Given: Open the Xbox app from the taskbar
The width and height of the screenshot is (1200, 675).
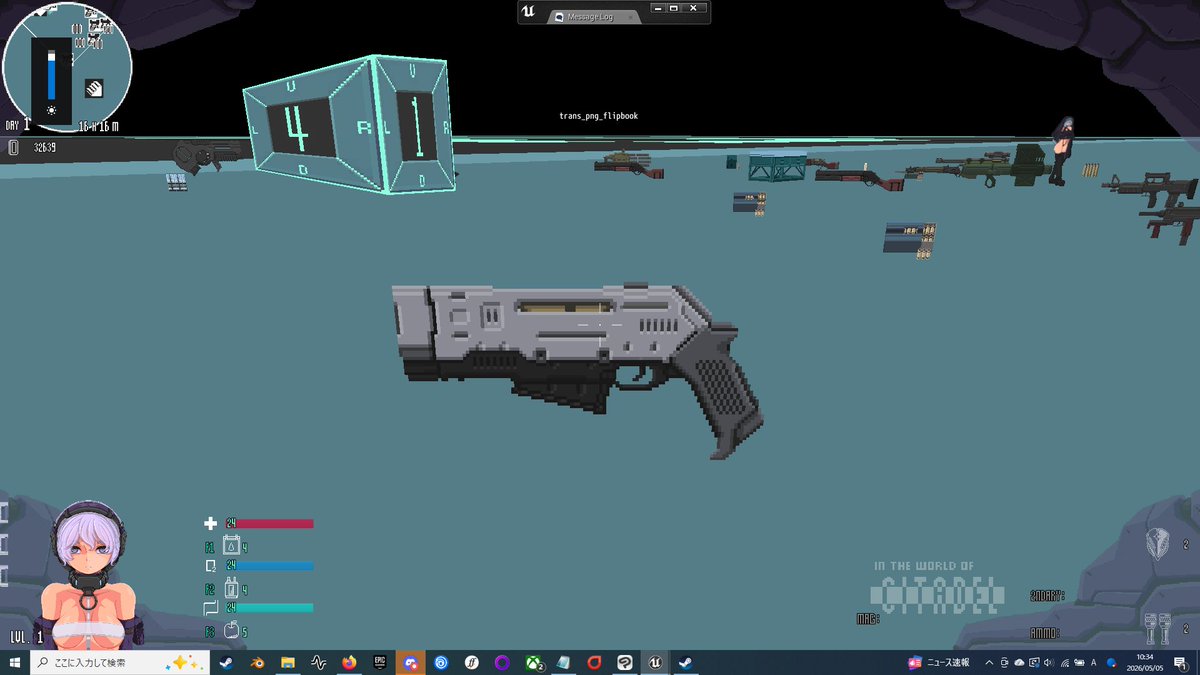Looking at the screenshot, I should tap(534, 662).
